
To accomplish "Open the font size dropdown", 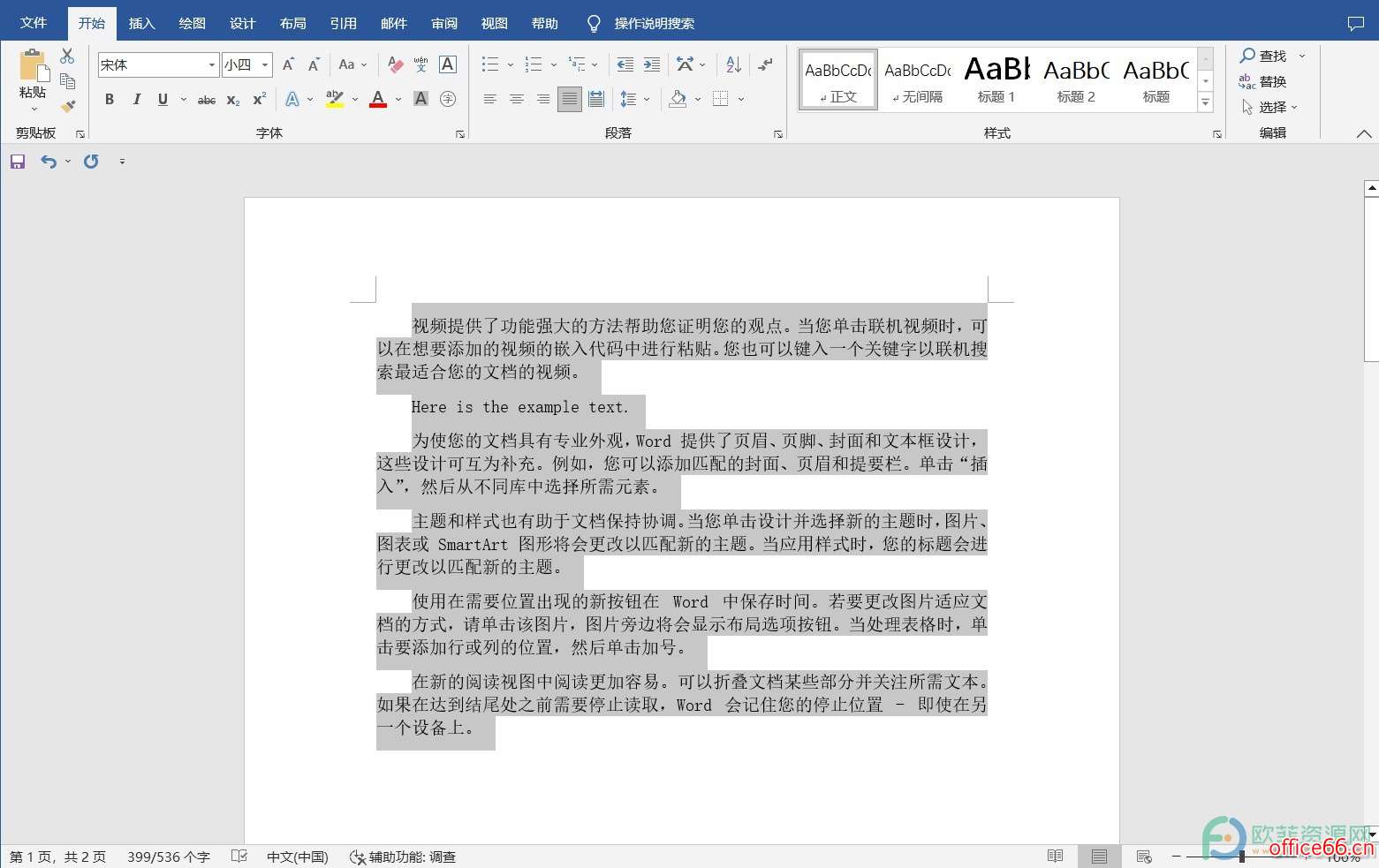I will (x=265, y=64).
